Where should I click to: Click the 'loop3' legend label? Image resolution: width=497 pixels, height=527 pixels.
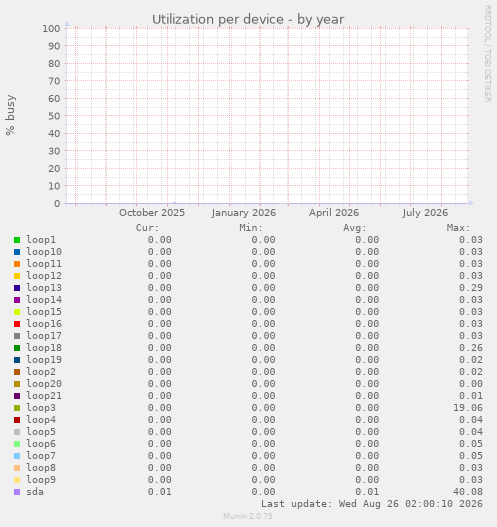41,408
